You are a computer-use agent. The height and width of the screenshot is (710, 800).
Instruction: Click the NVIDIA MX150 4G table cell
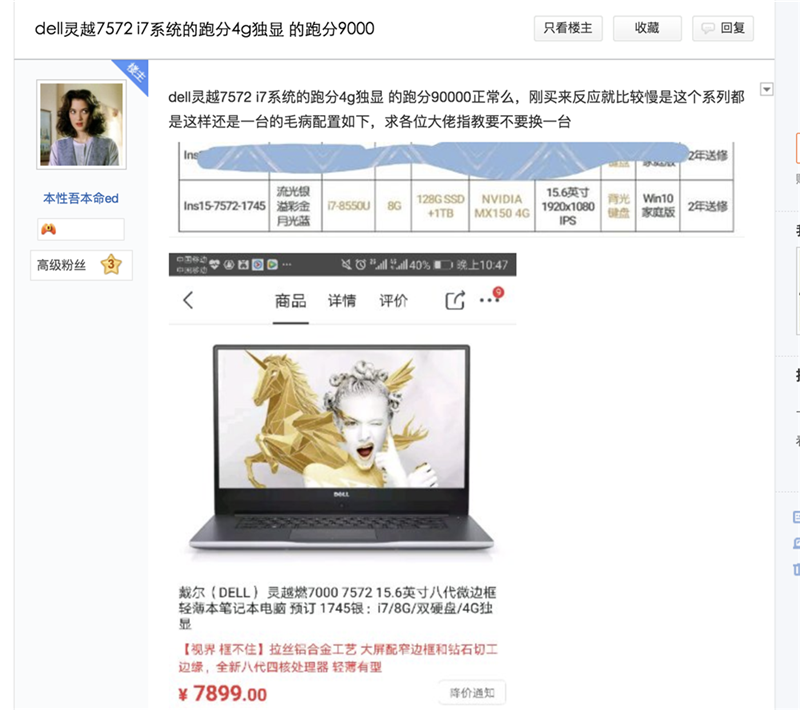click(502, 206)
